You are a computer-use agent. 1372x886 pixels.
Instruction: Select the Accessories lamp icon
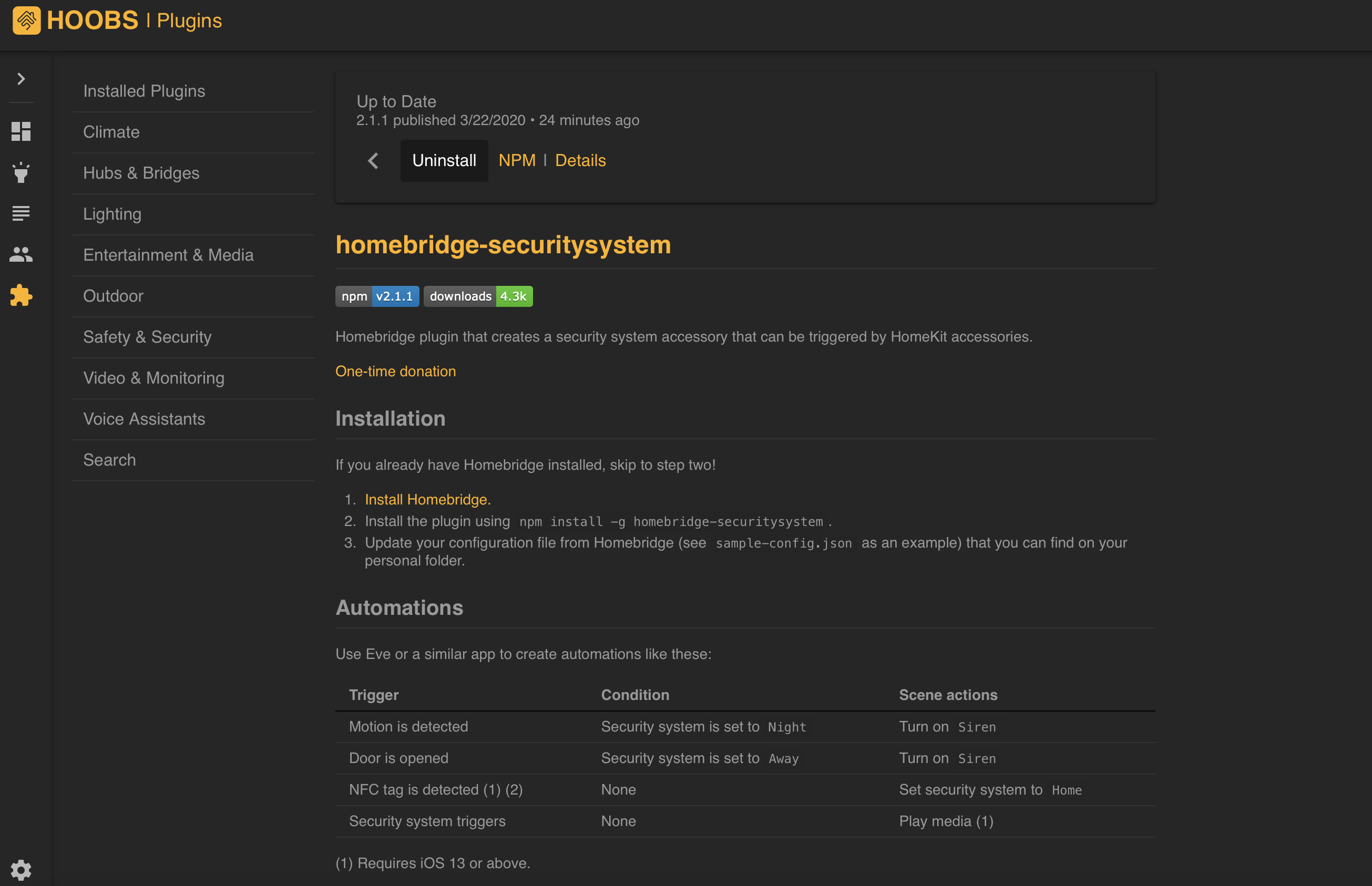(22, 172)
